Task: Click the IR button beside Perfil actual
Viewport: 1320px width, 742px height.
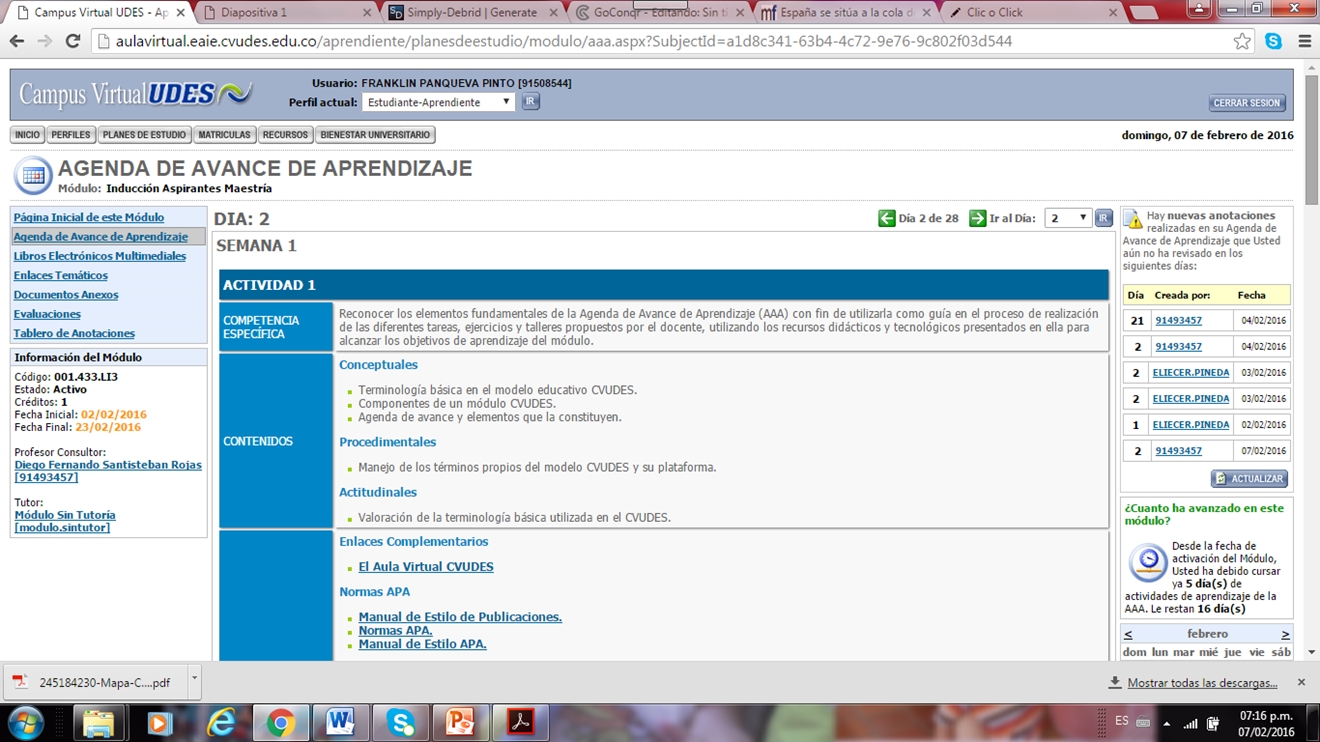Action: tap(530, 101)
